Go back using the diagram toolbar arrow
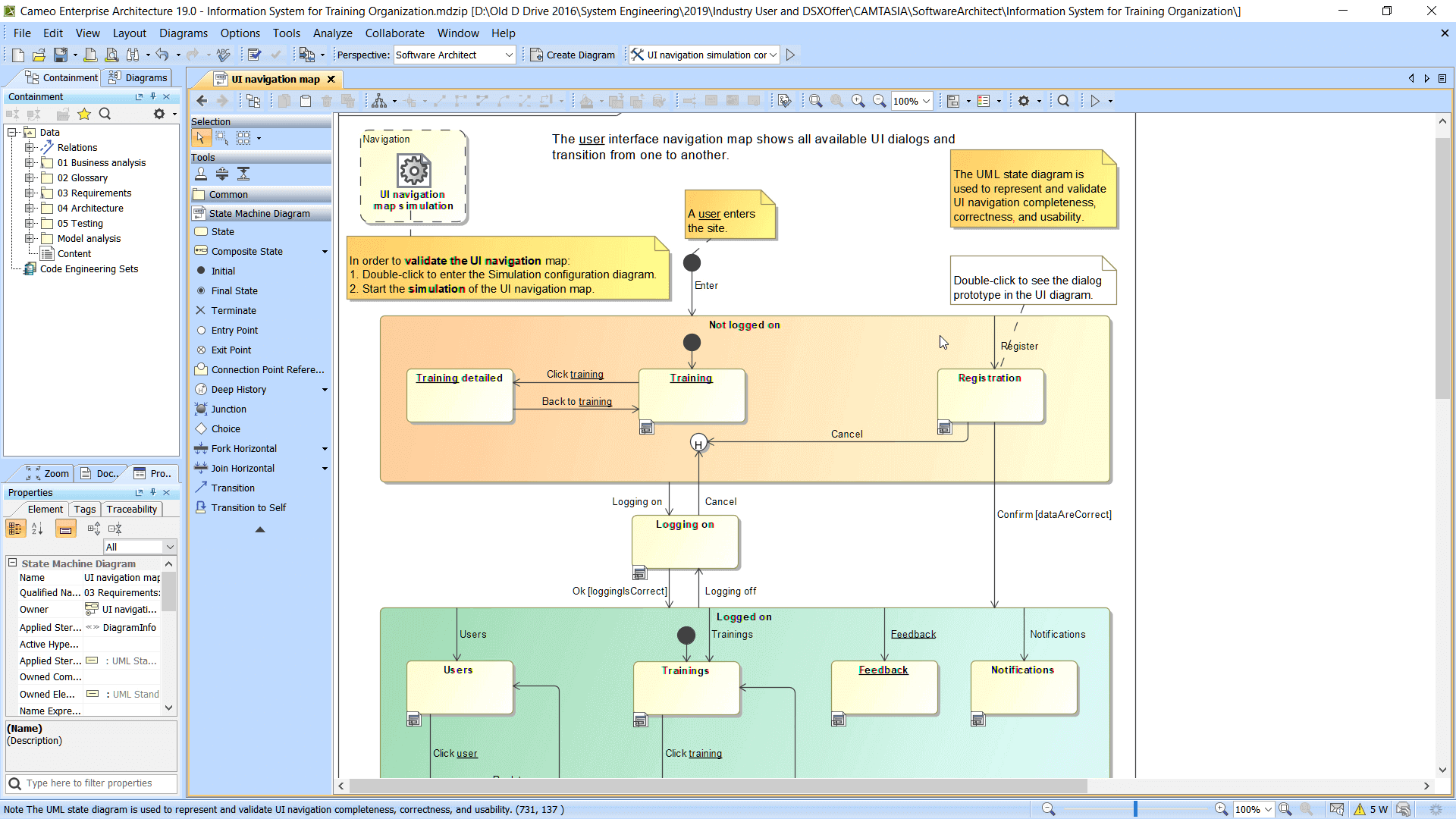The image size is (1456, 819). pos(202,101)
